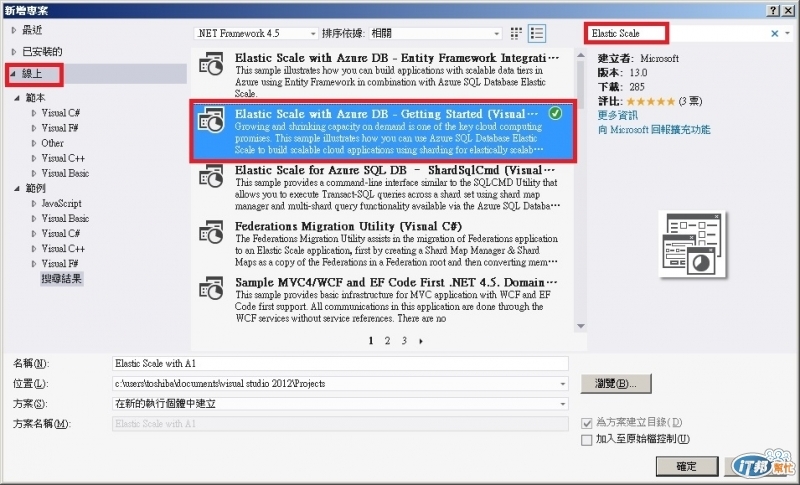Viewport: 800px width, 485px height.
Task: Click the results list scroll up arrow
Action: 581,55
